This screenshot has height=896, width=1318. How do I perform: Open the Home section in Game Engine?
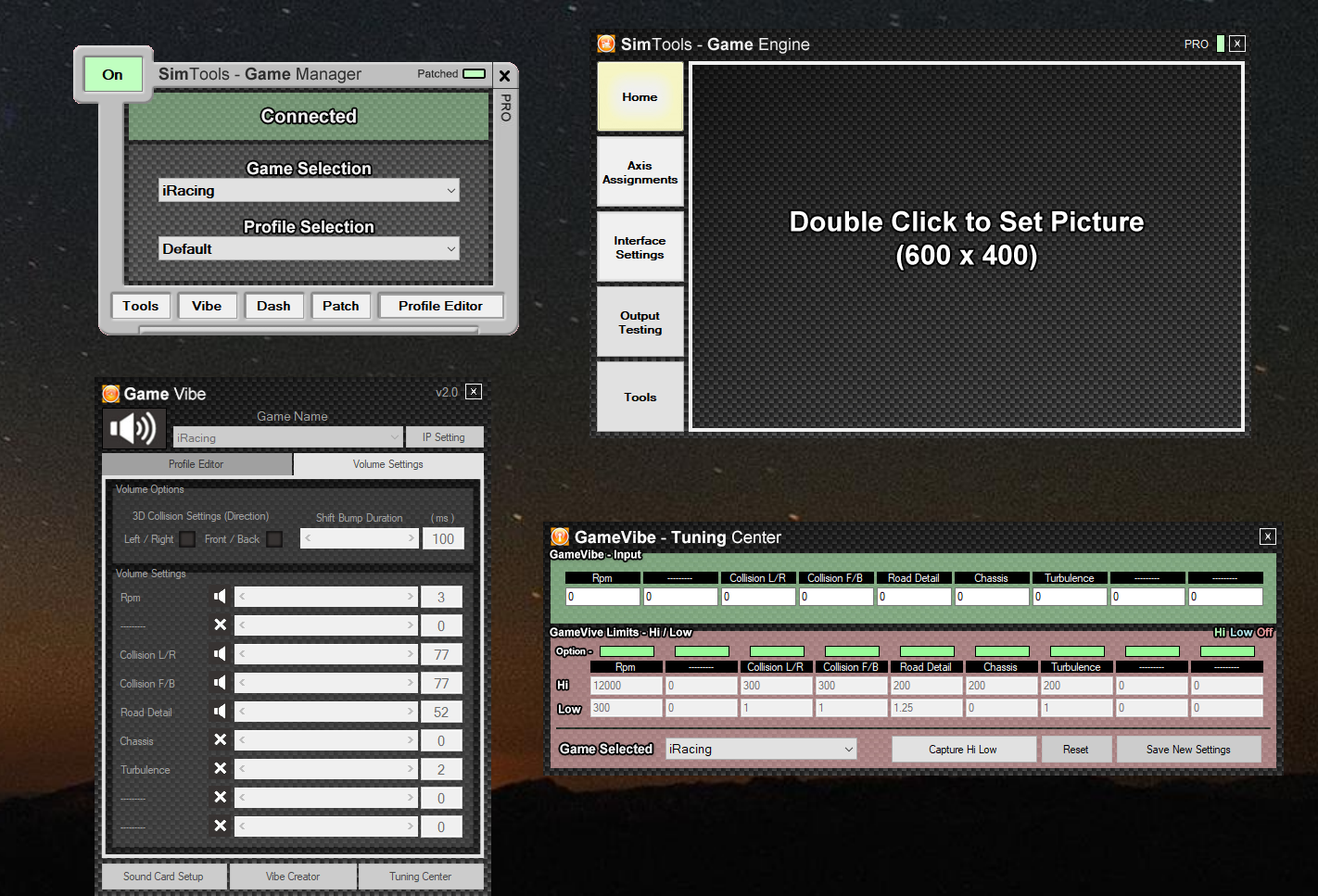(640, 96)
